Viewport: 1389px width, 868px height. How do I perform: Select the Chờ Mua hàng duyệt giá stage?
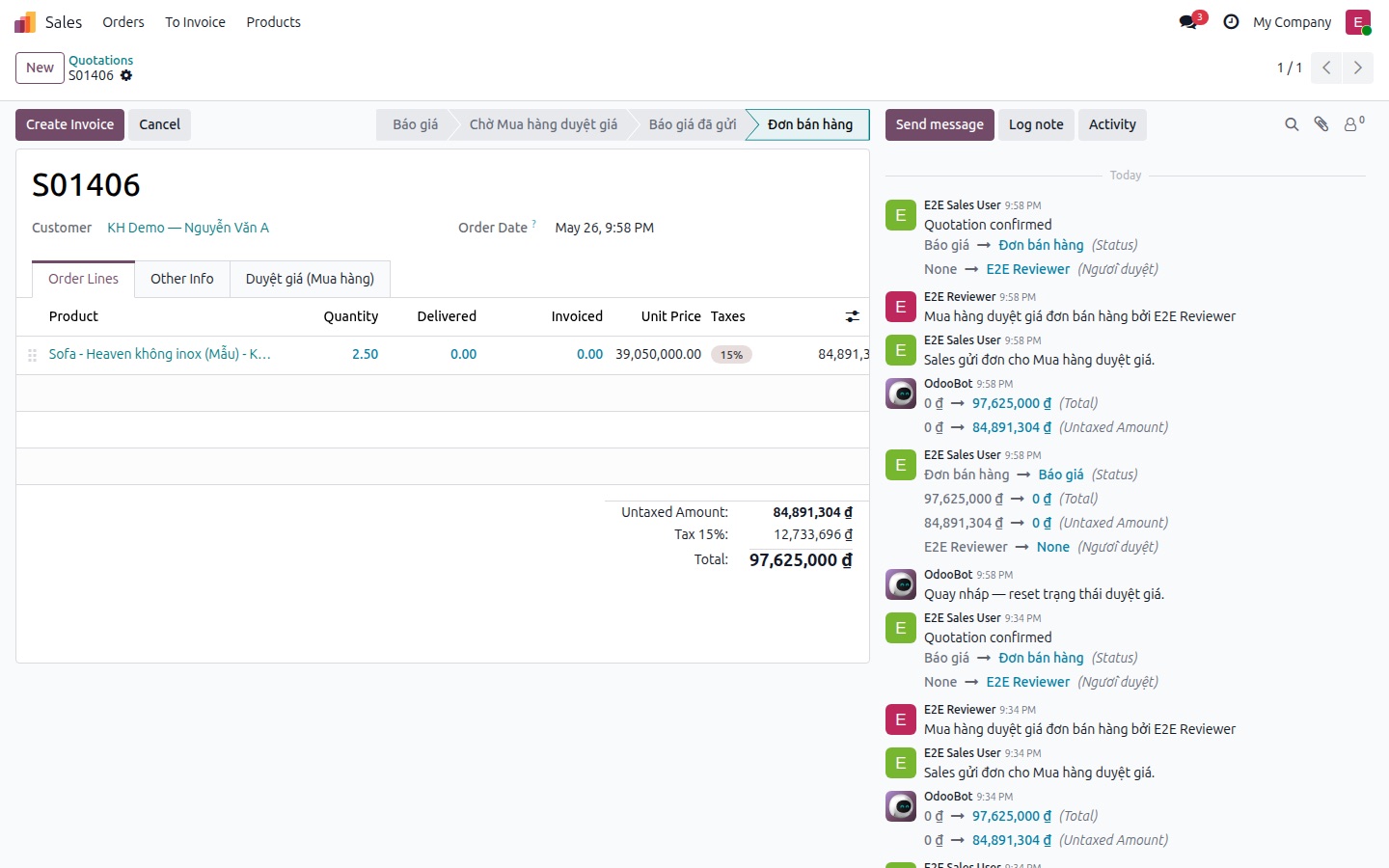[543, 124]
